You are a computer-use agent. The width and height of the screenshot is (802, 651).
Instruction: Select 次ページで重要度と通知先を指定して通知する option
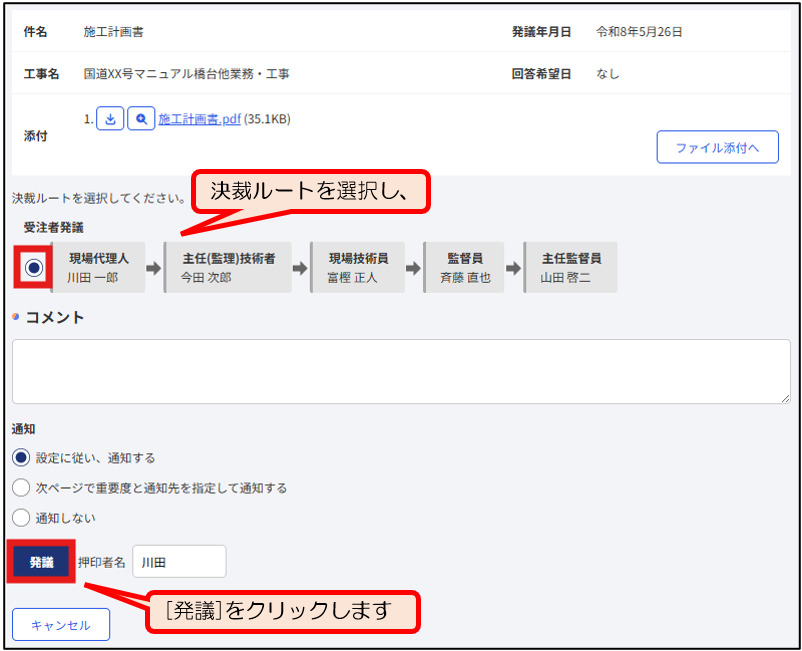point(21,488)
